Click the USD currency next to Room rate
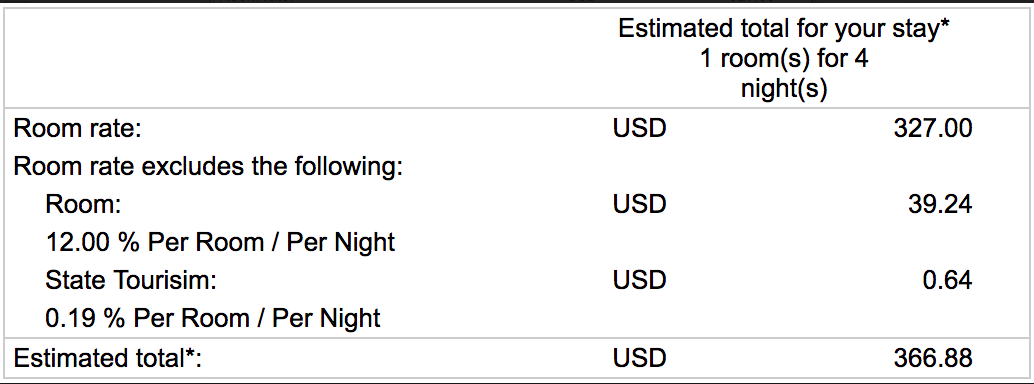1034x384 pixels. [640, 128]
